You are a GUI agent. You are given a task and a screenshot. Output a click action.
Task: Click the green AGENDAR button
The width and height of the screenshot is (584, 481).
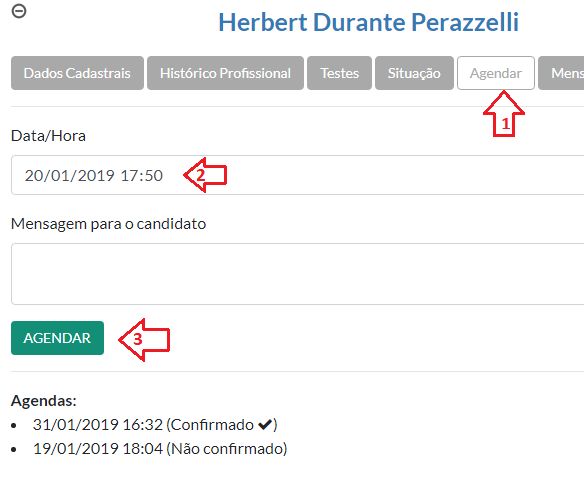pos(57,338)
